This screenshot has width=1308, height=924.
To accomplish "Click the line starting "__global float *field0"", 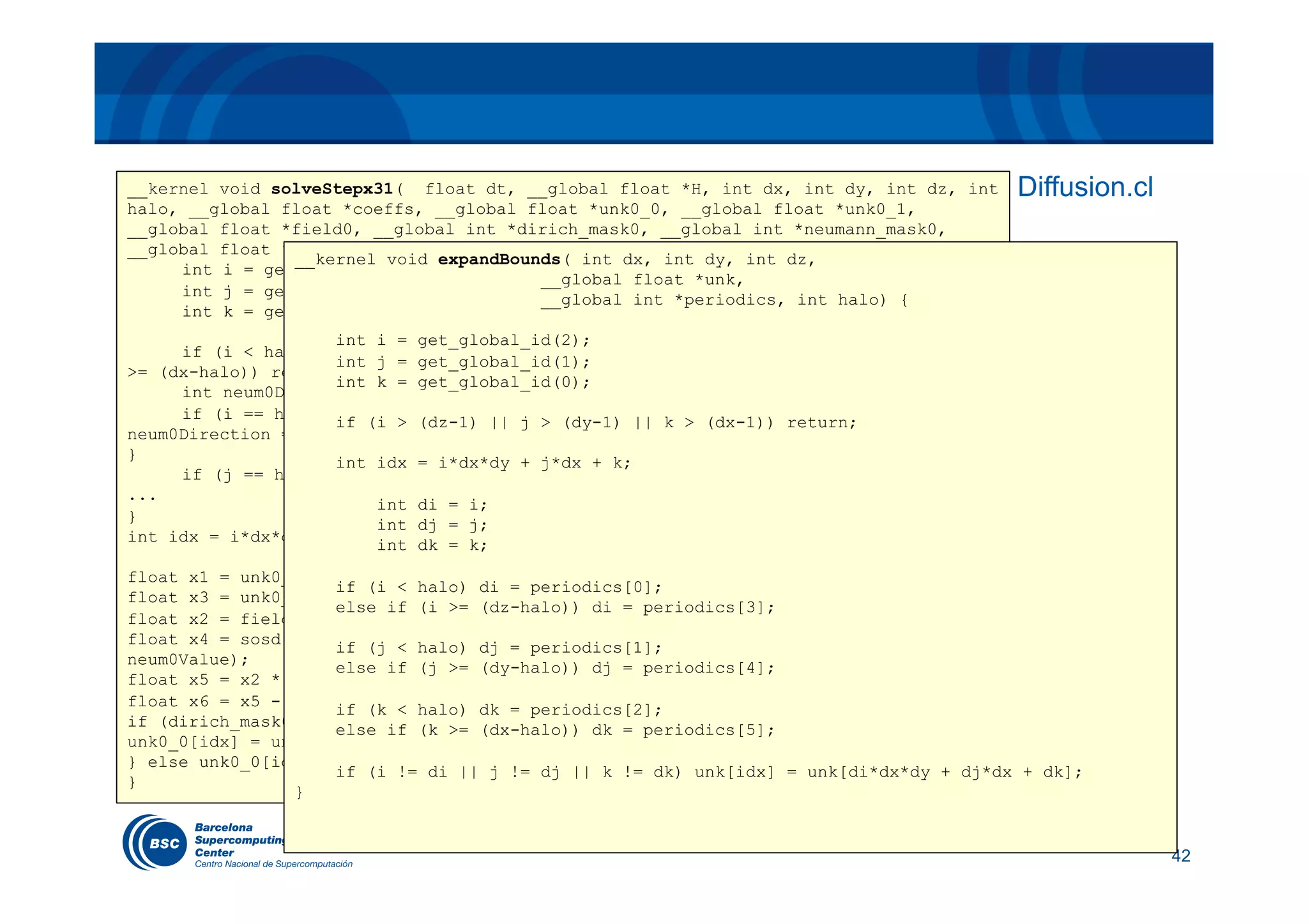I will (536, 230).
